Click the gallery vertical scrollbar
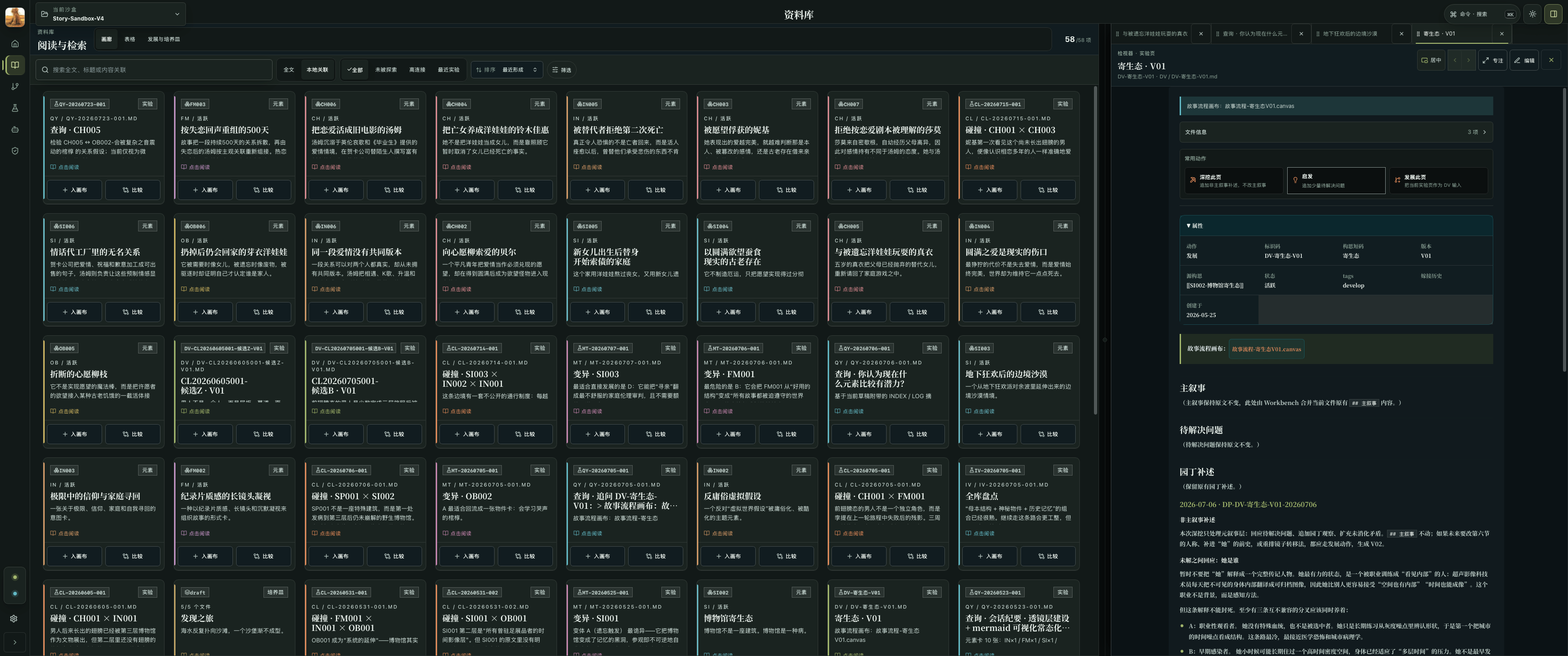 coord(1096,250)
